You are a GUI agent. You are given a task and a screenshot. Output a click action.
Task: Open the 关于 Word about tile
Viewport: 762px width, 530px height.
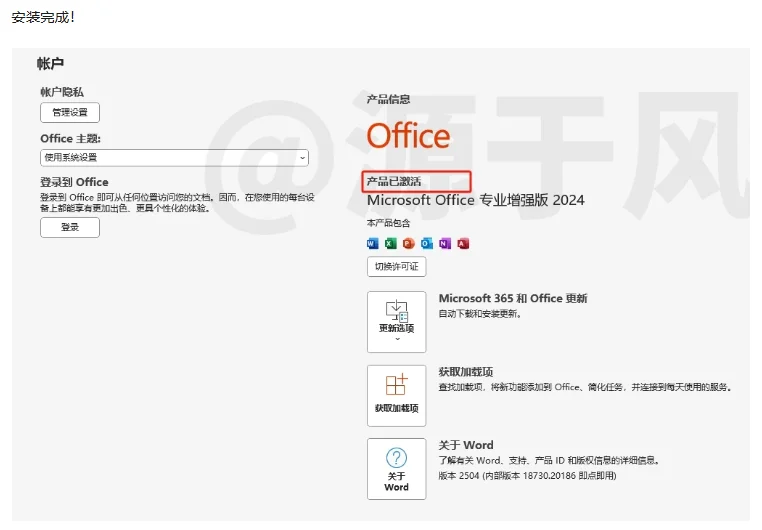(397, 469)
